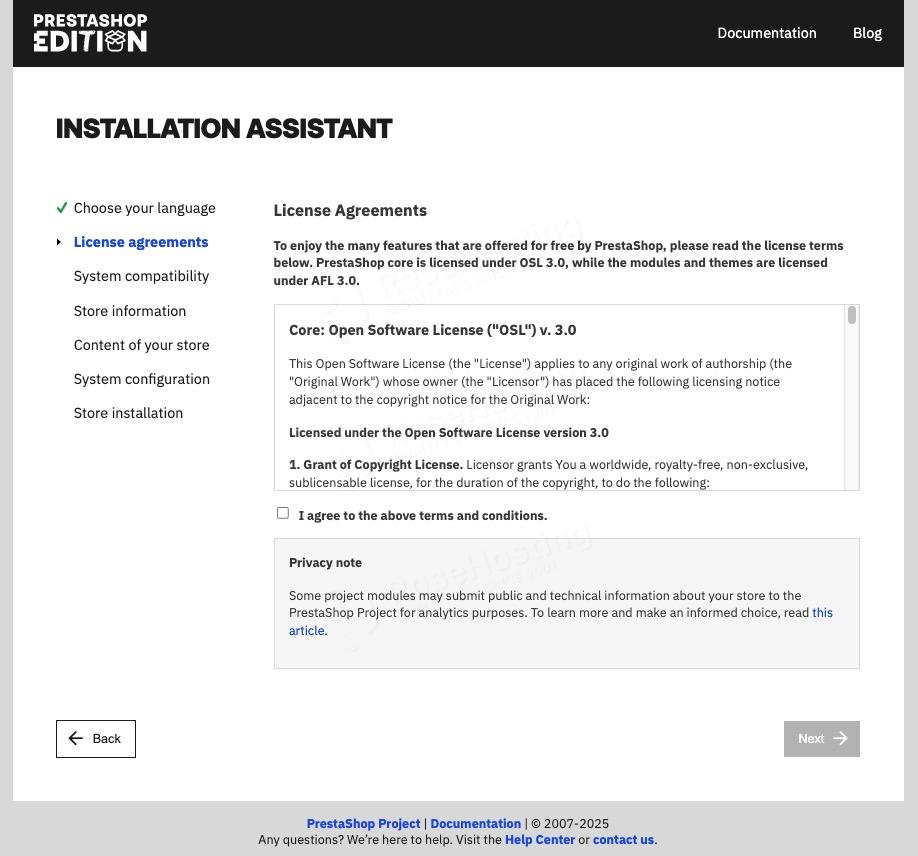This screenshot has width=918, height=856.
Task: Click the Installation Assistant title
Action: [x=224, y=129]
